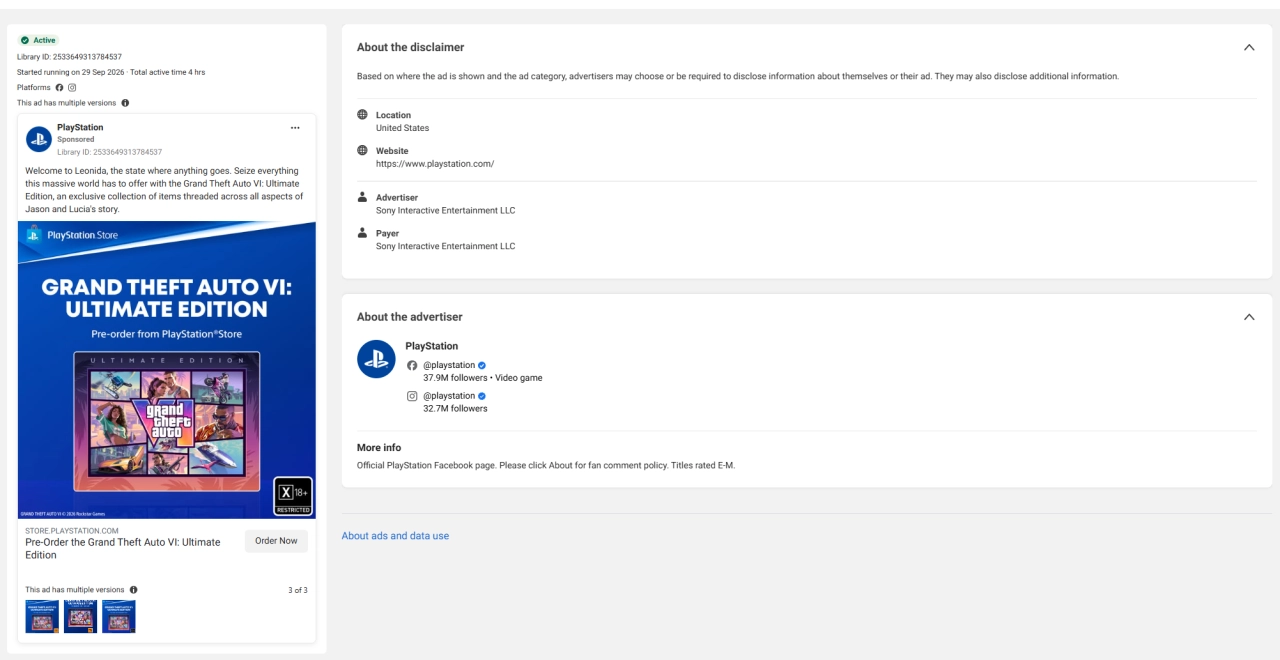Click the person icon beside Advertiser
Viewport: 1280px width, 660px height.
point(362,197)
